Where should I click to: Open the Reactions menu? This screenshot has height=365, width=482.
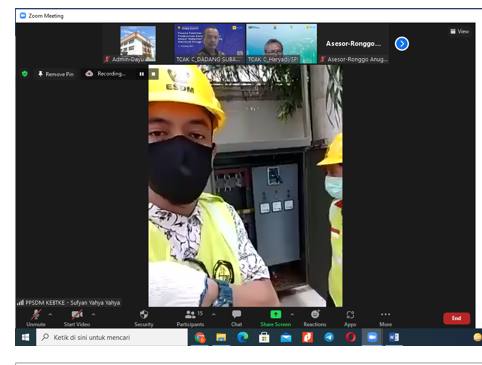pyautogui.click(x=315, y=318)
